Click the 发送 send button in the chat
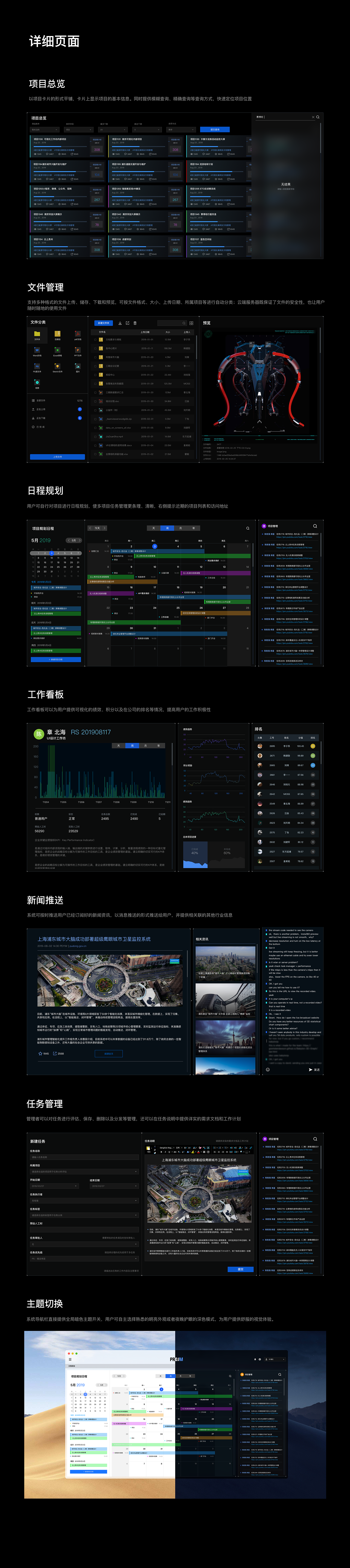 tap(314, 1069)
